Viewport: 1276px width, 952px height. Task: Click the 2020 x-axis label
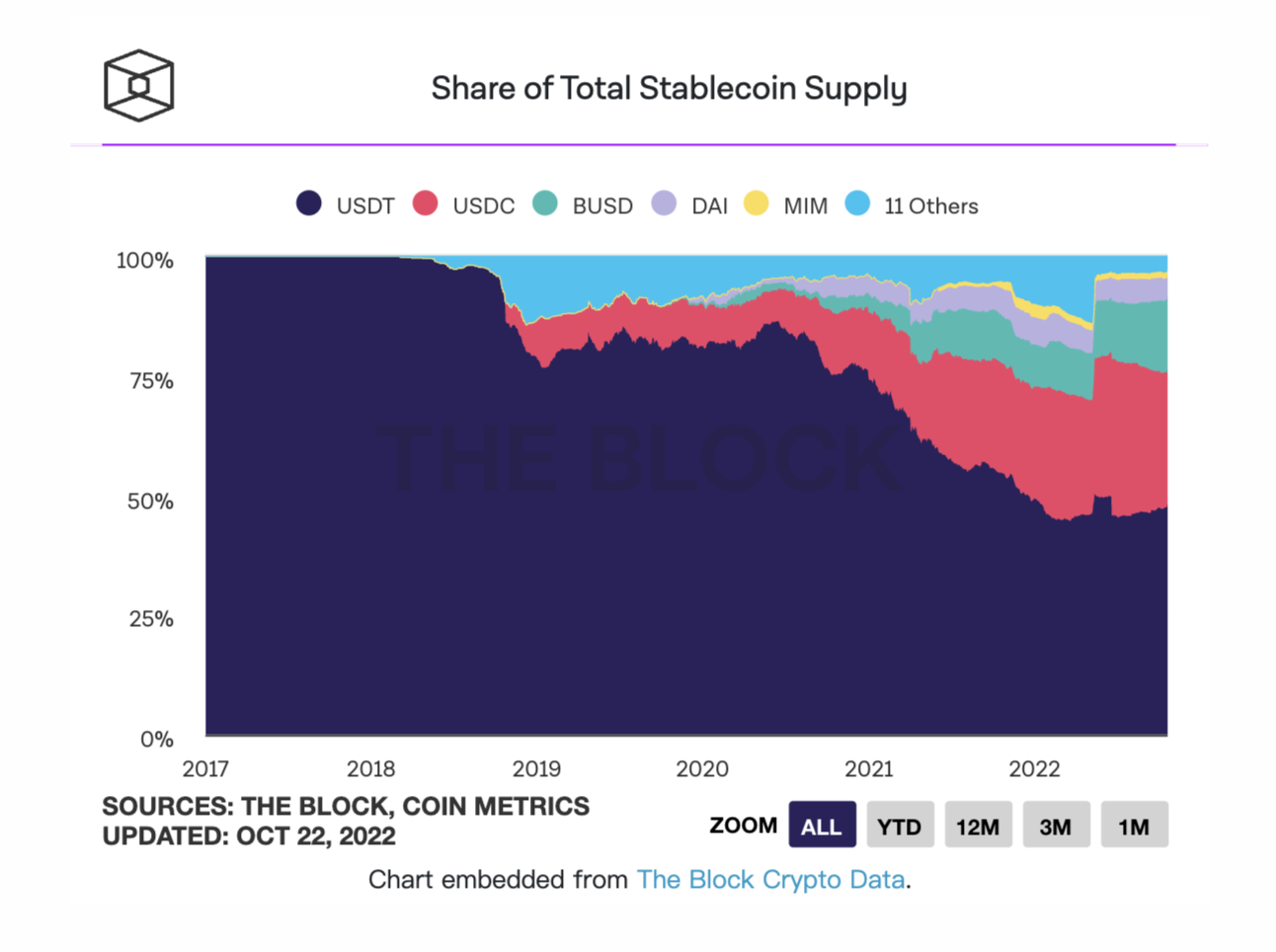pos(702,769)
